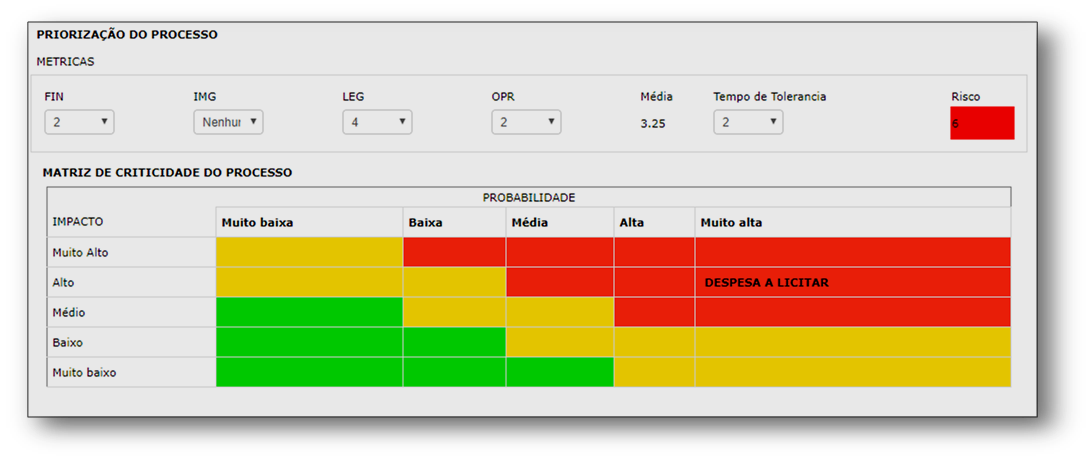
Task: Click green cell at Médio, Muito baixa
Action: (309, 312)
